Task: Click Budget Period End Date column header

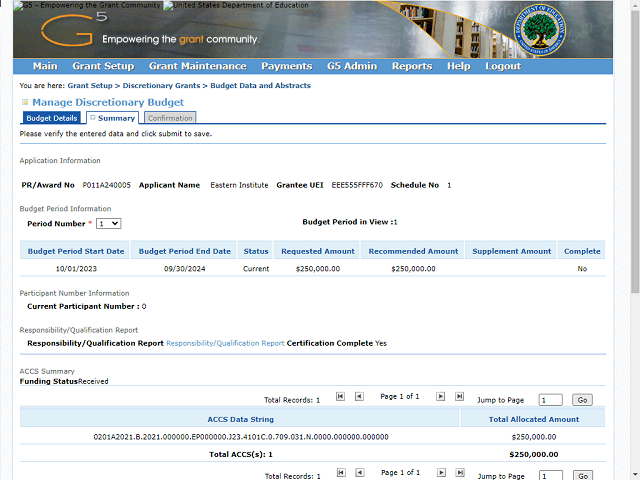Action: click(x=184, y=251)
